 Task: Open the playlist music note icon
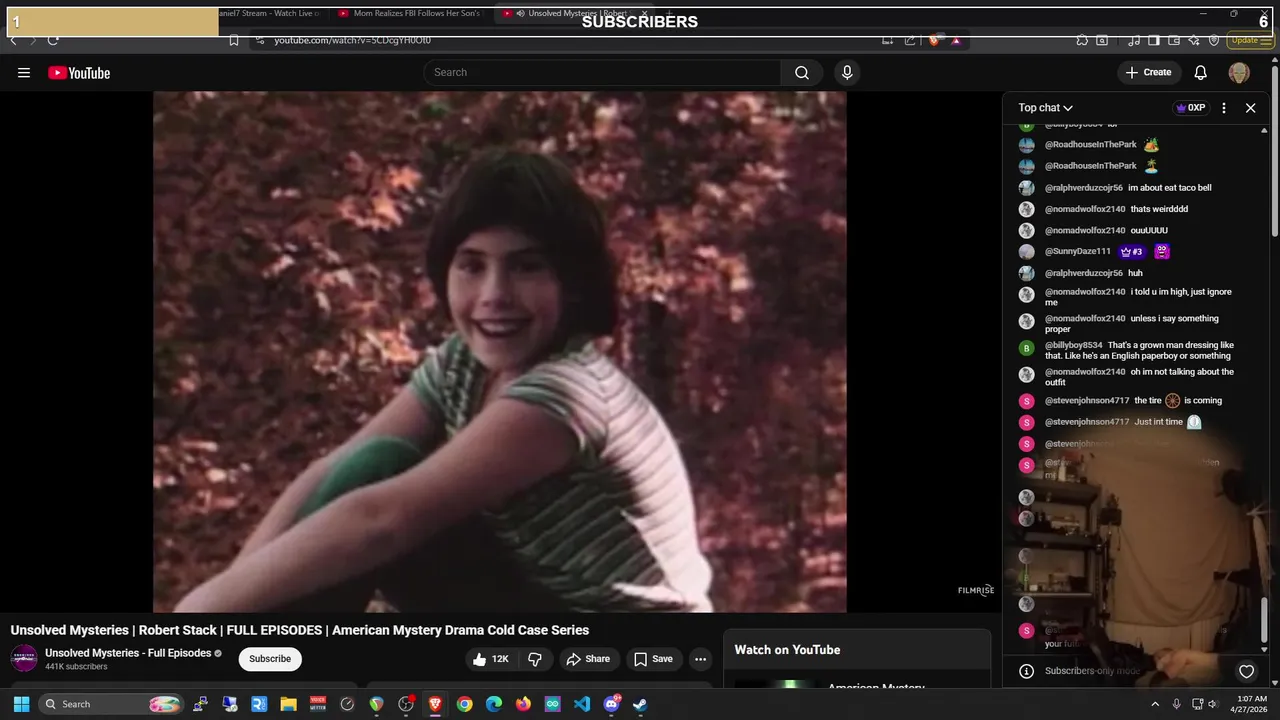click(x=1134, y=40)
